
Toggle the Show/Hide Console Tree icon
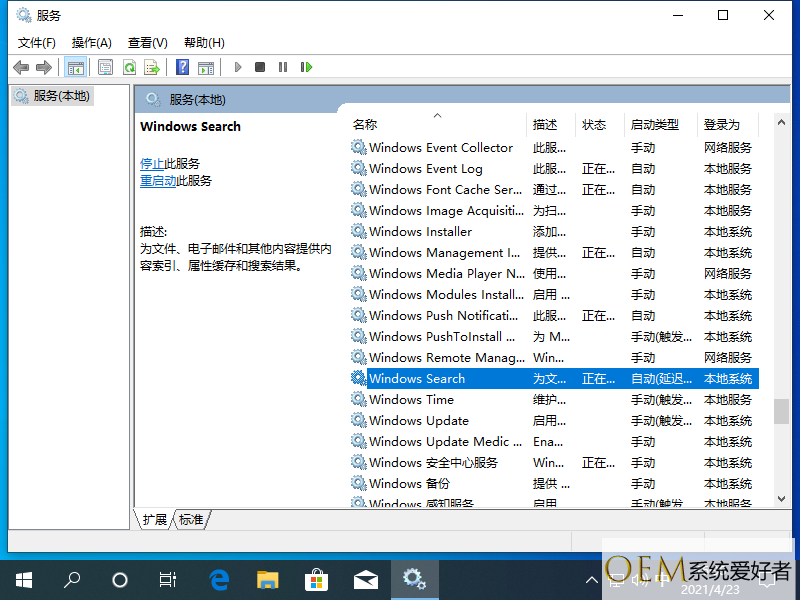[75, 67]
